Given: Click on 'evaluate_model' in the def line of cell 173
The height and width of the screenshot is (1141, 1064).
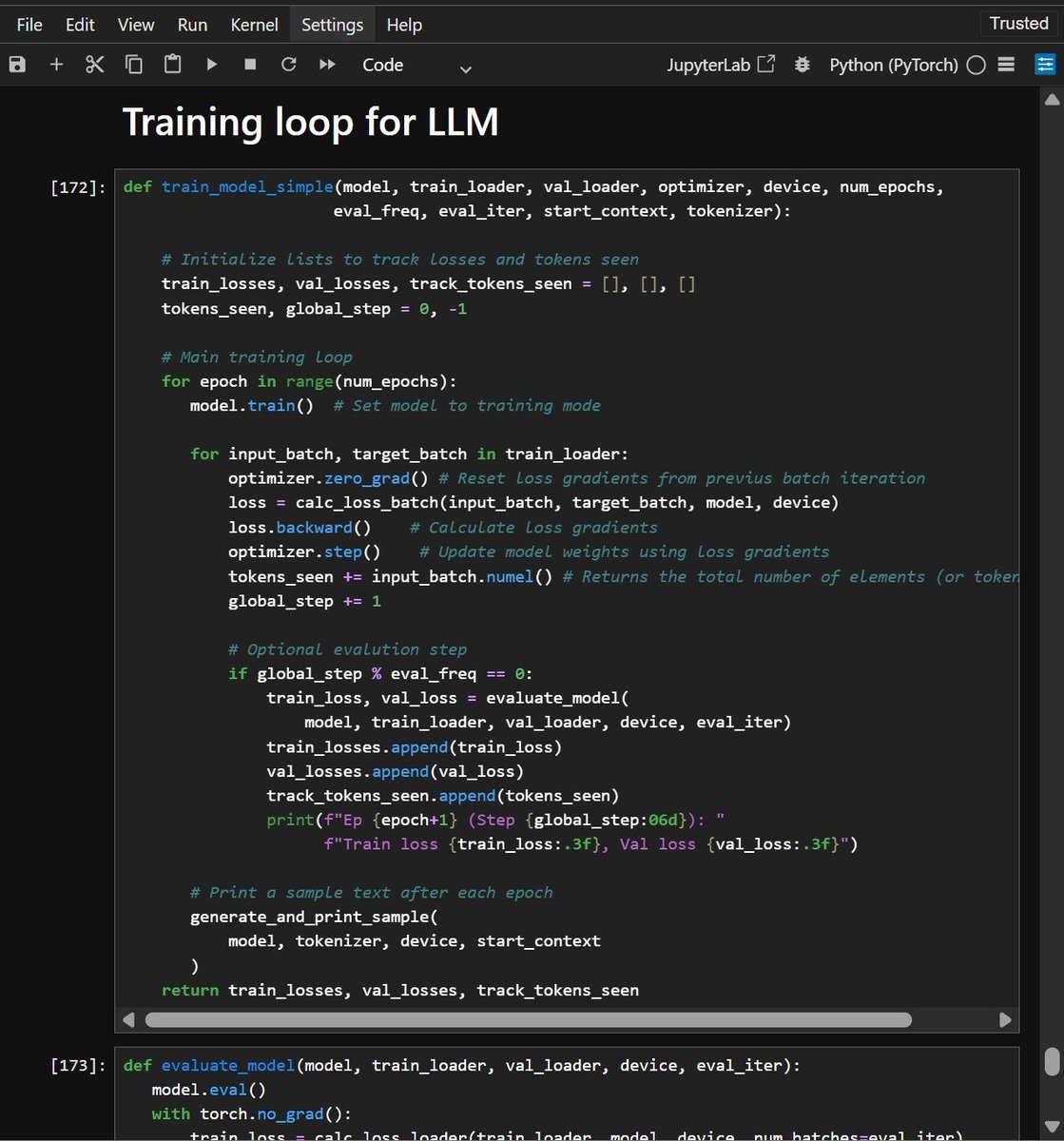Looking at the screenshot, I should coord(228,1066).
